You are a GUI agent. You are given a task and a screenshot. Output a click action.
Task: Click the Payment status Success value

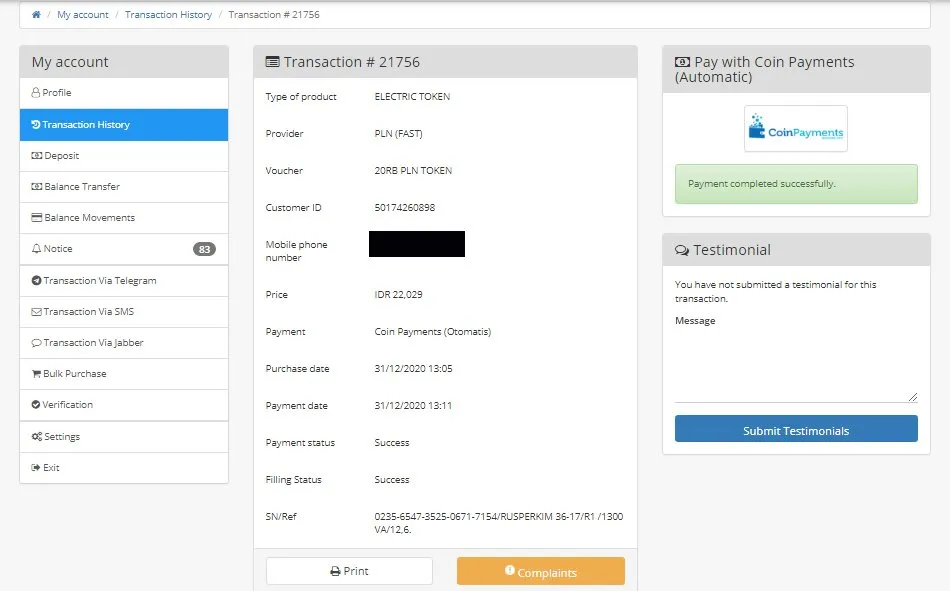[391, 442]
